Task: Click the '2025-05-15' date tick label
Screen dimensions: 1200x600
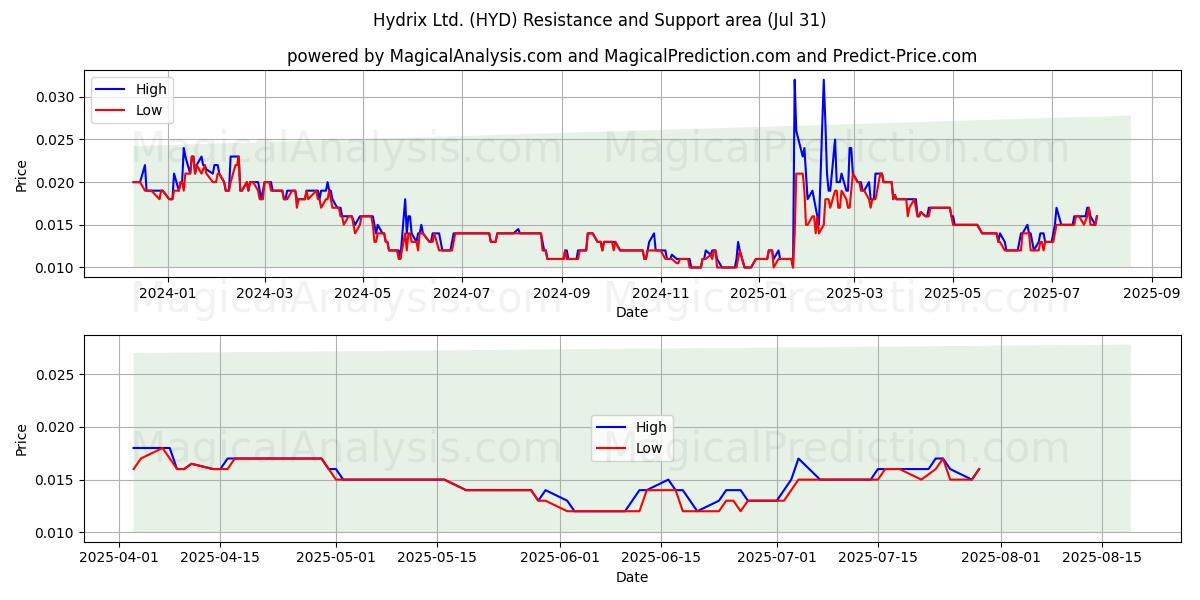Action: [437, 559]
